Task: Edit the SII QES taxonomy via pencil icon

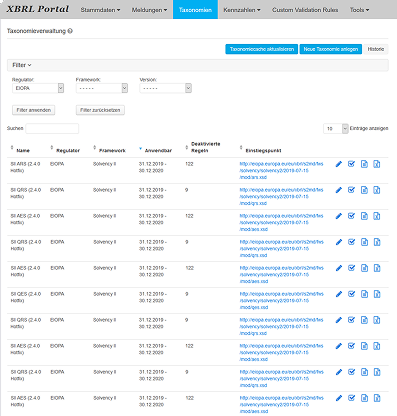Action: tap(339, 294)
